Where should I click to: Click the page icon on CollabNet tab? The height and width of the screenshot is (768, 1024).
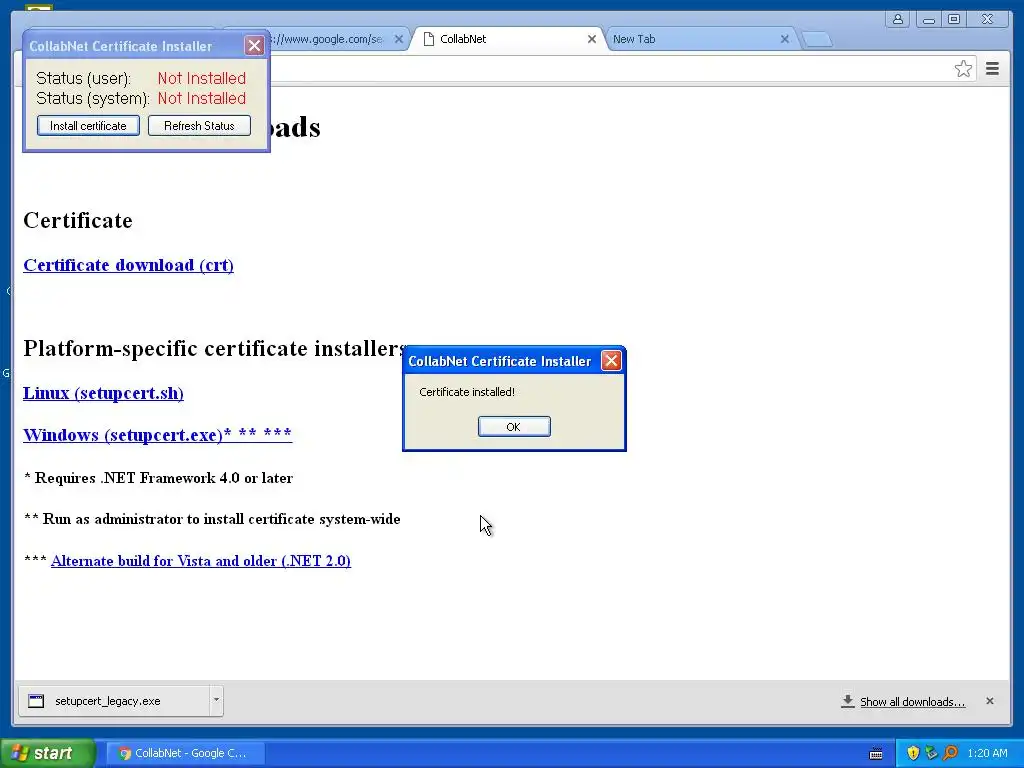pyautogui.click(x=428, y=39)
